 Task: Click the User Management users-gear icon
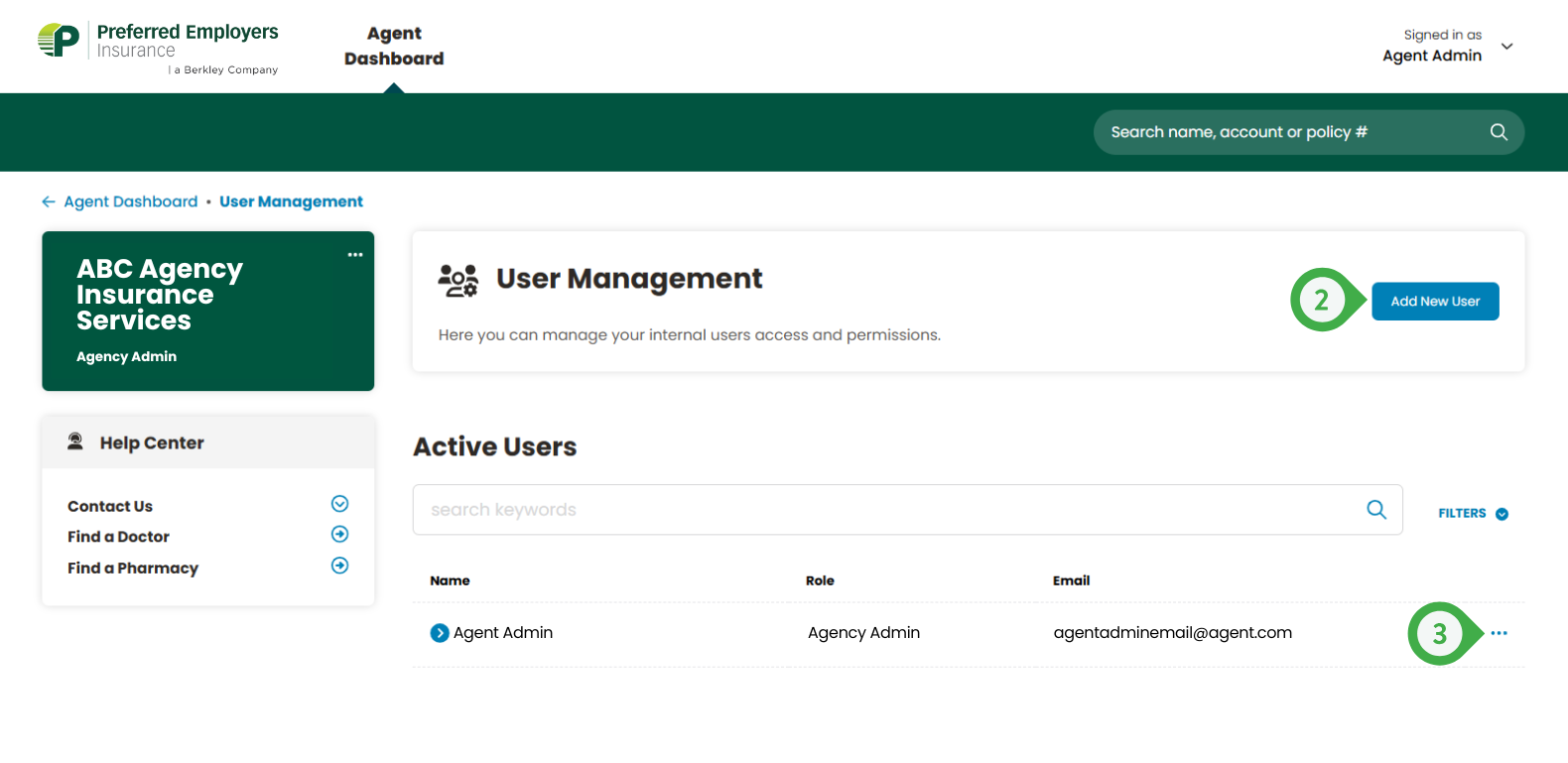pos(458,281)
